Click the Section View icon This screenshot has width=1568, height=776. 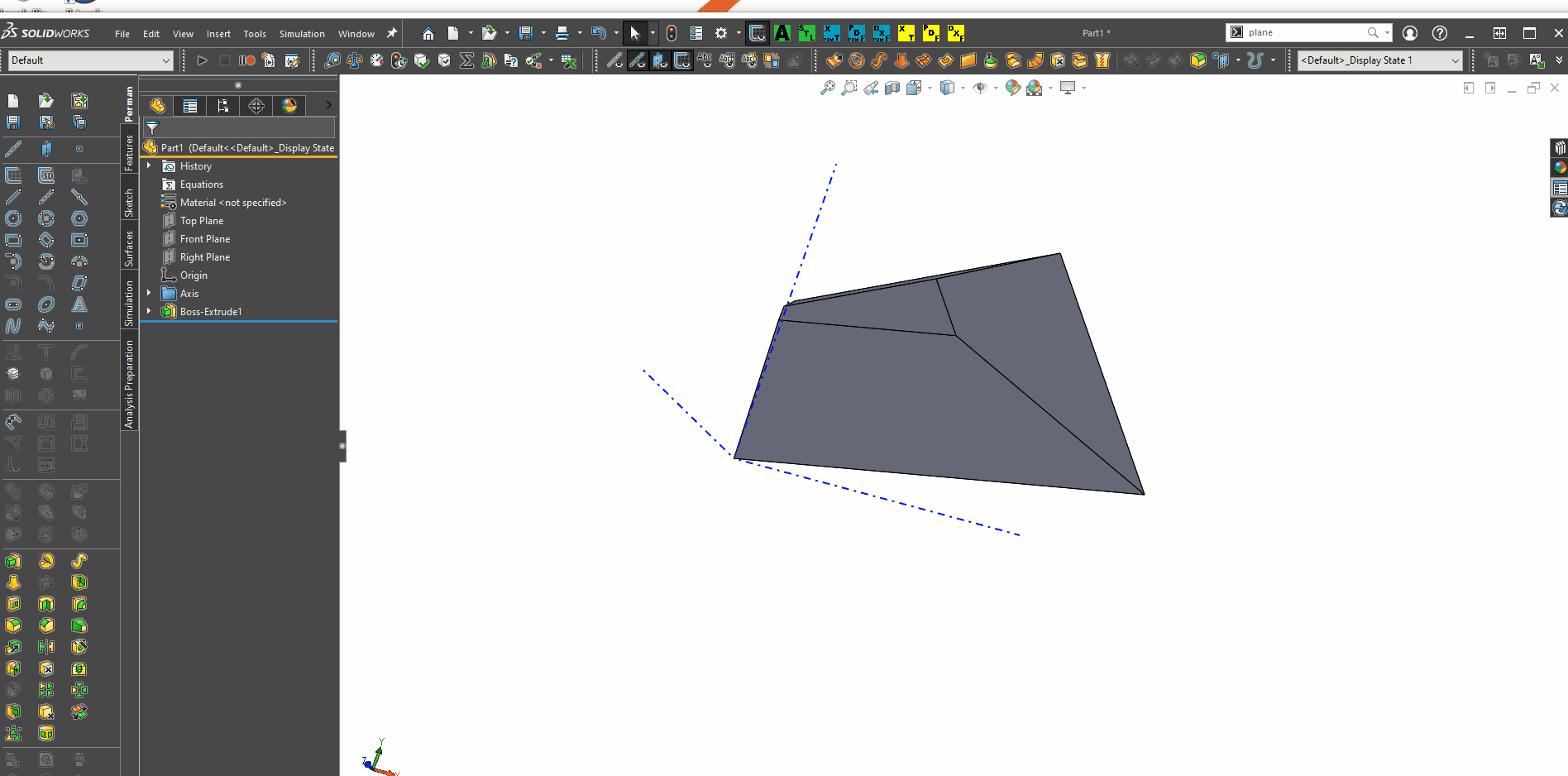(892, 88)
